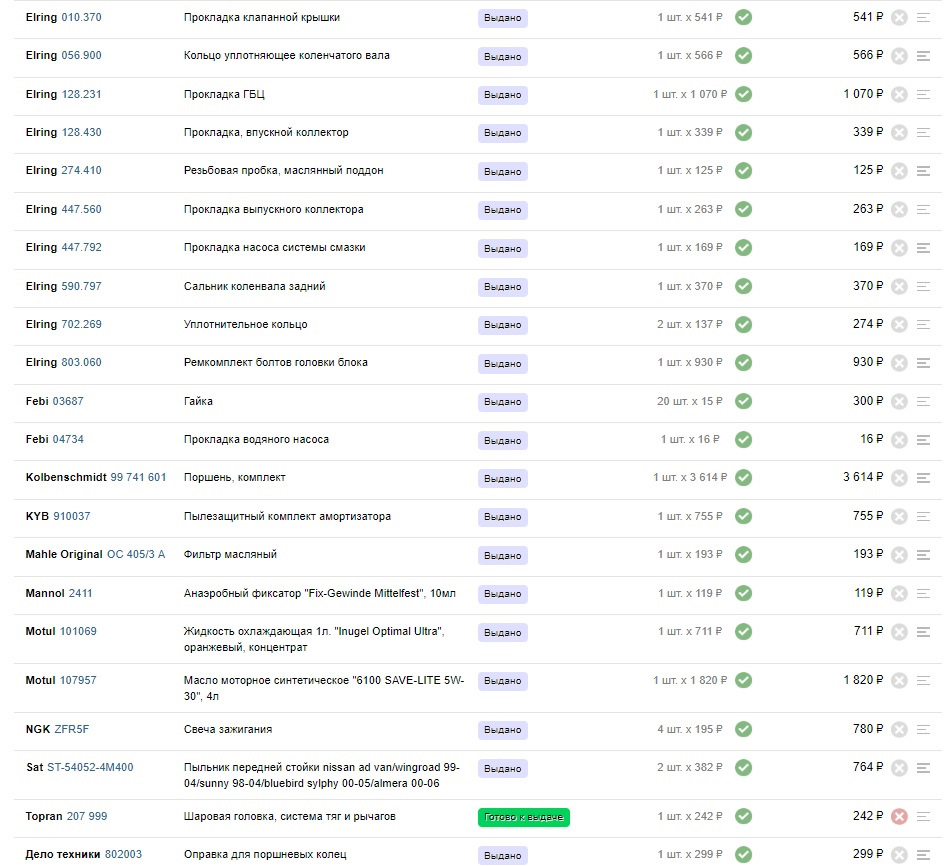The image size is (948, 866).
Task: Click green checkmark in Kolbenschmidt piston row
Action: coord(743,477)
